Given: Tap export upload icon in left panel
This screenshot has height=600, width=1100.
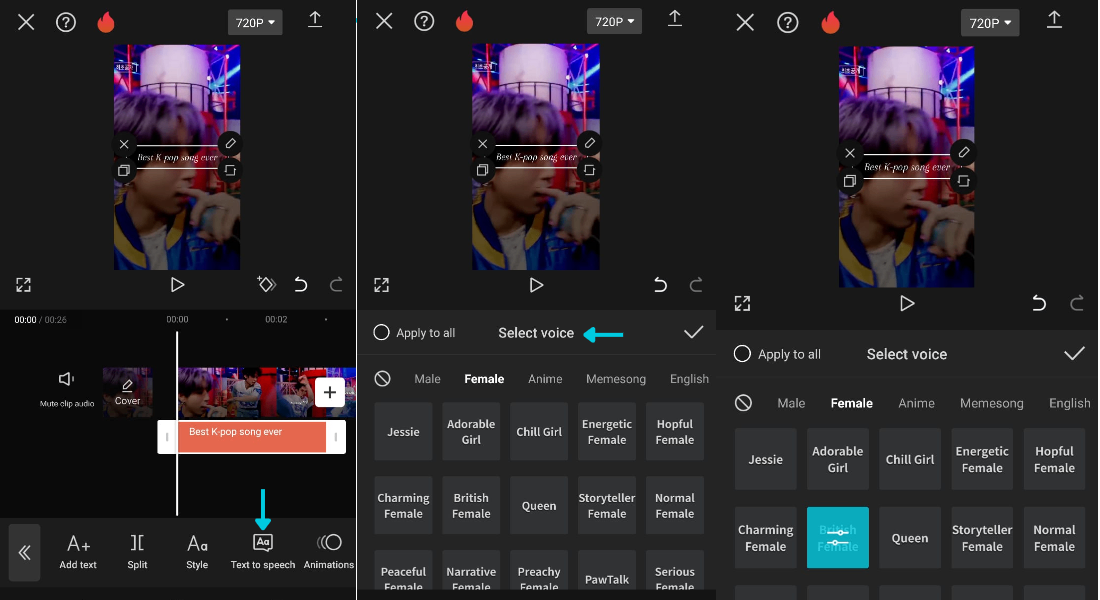Looking at the screenshot, I should tap(315, 20).
